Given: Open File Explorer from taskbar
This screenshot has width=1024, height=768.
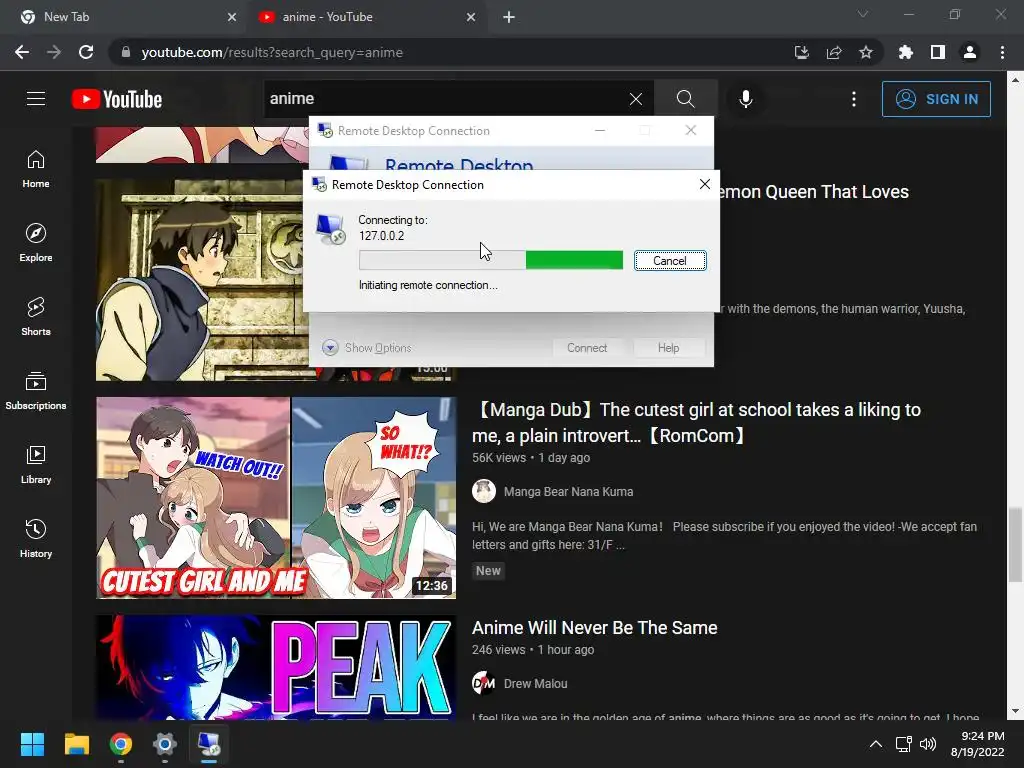Looking at the screenshot, I should point(76,744).
